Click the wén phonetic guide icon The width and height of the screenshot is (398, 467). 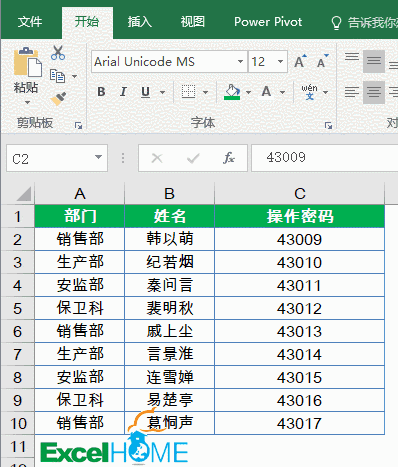[x=309, y=92]
